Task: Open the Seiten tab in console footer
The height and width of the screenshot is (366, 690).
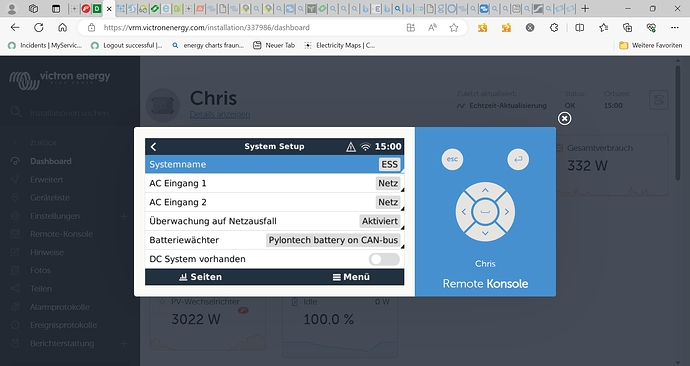Action: pos(201,277)
